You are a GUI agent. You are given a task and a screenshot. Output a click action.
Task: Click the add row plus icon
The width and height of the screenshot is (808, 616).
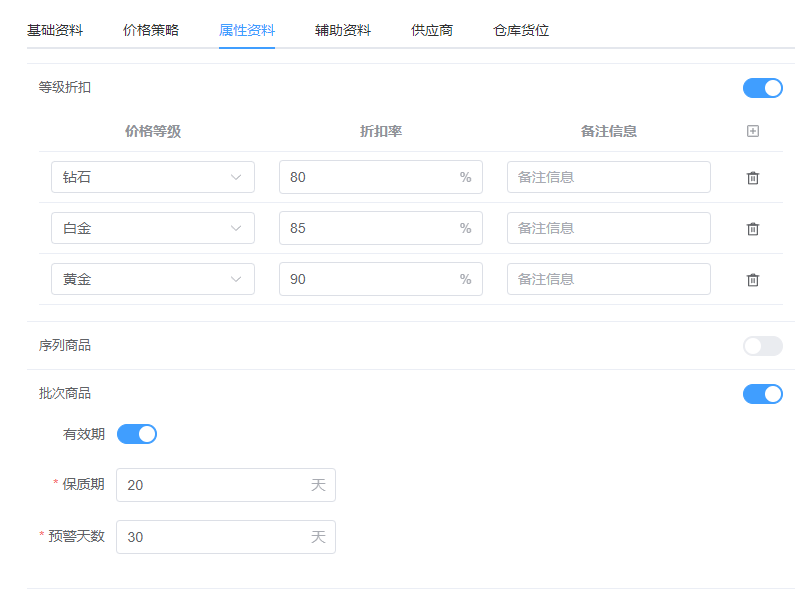point(753,131)
